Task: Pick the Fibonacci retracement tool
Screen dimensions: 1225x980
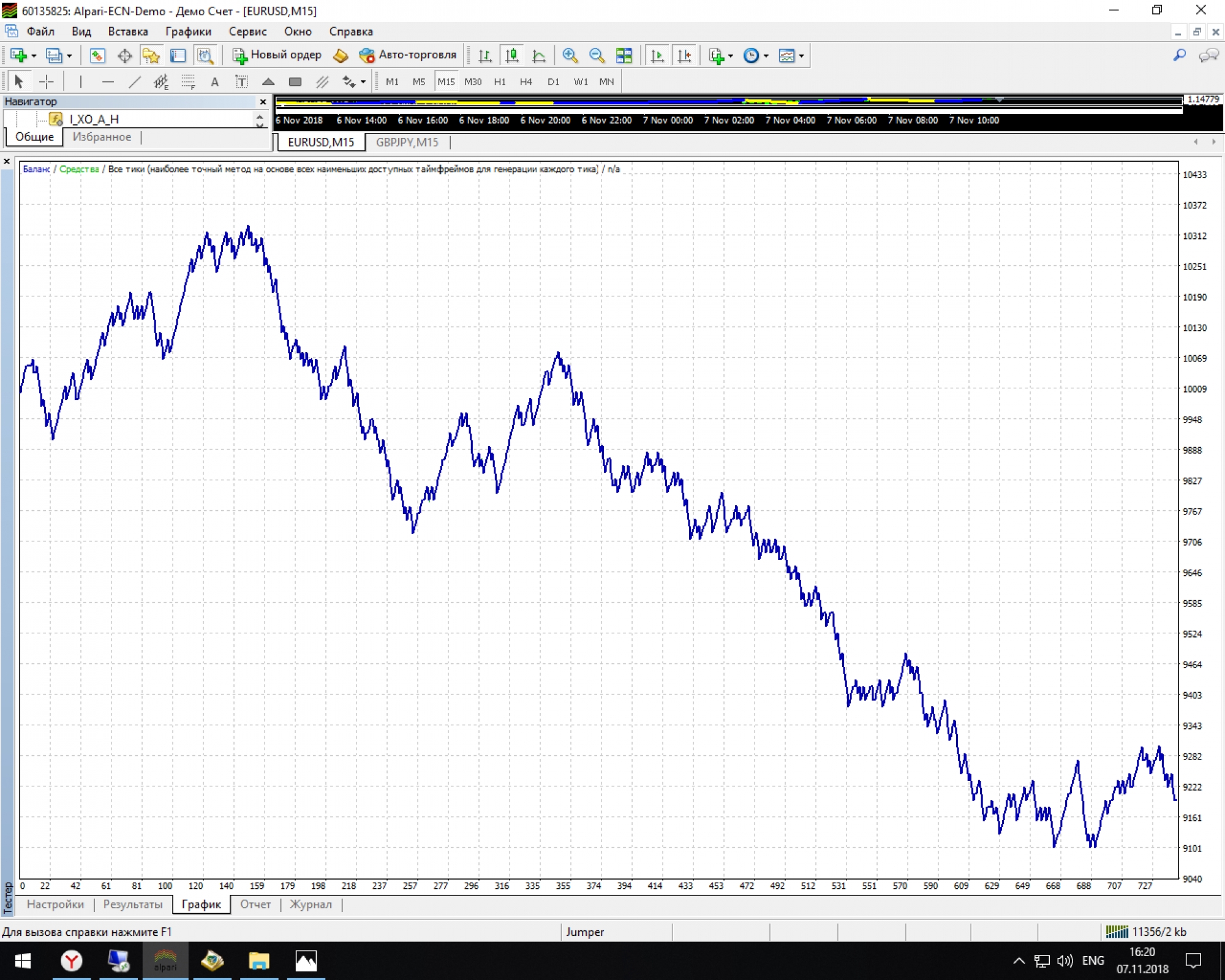Action: click(188, 81)
